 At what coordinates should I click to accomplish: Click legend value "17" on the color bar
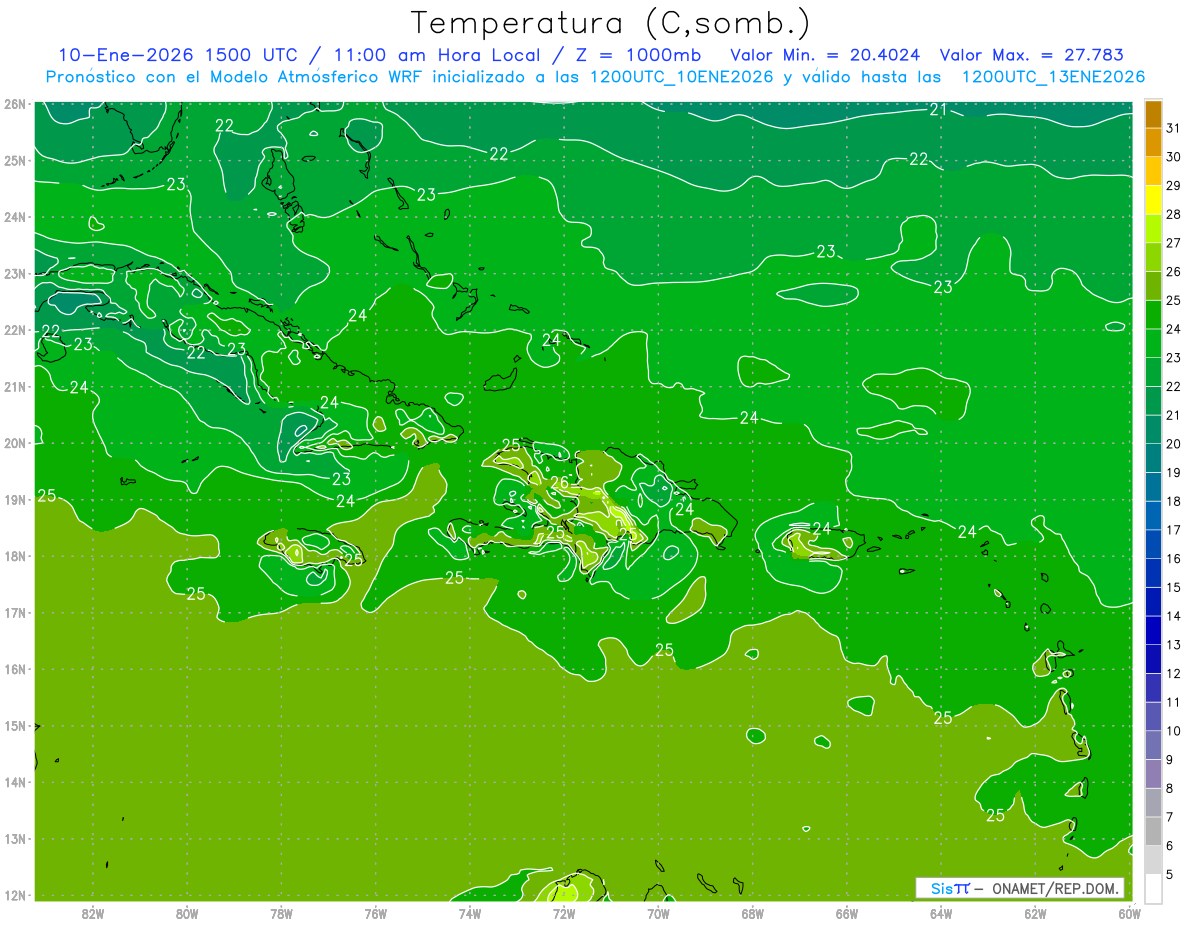[x=1173, y=529]
